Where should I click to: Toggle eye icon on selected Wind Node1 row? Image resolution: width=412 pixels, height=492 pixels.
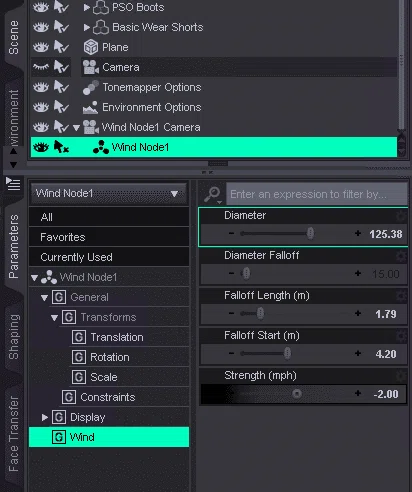(41, 147)
